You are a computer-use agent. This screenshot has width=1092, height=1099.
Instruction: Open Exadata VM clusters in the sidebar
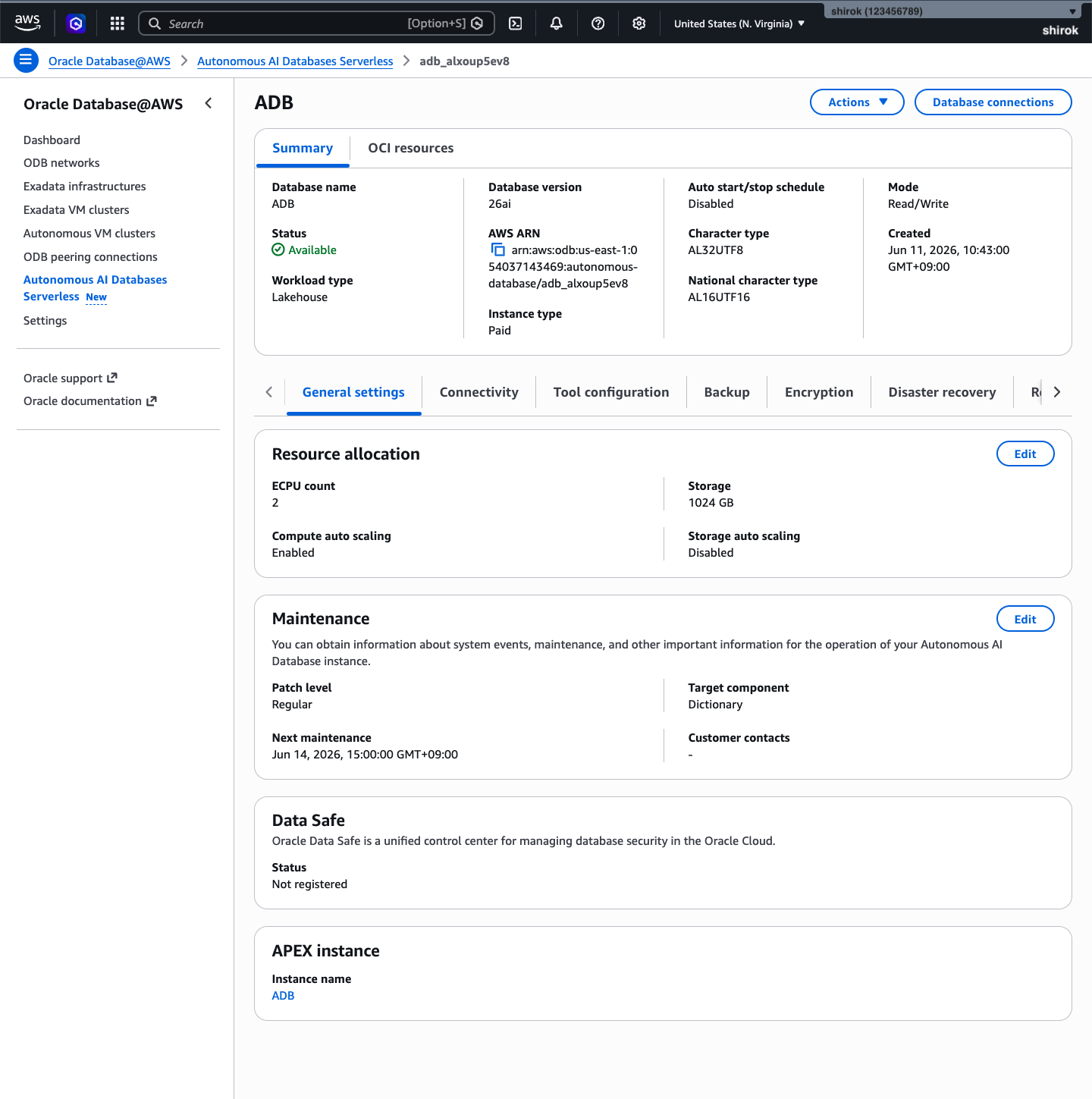[x=77, y=210]
